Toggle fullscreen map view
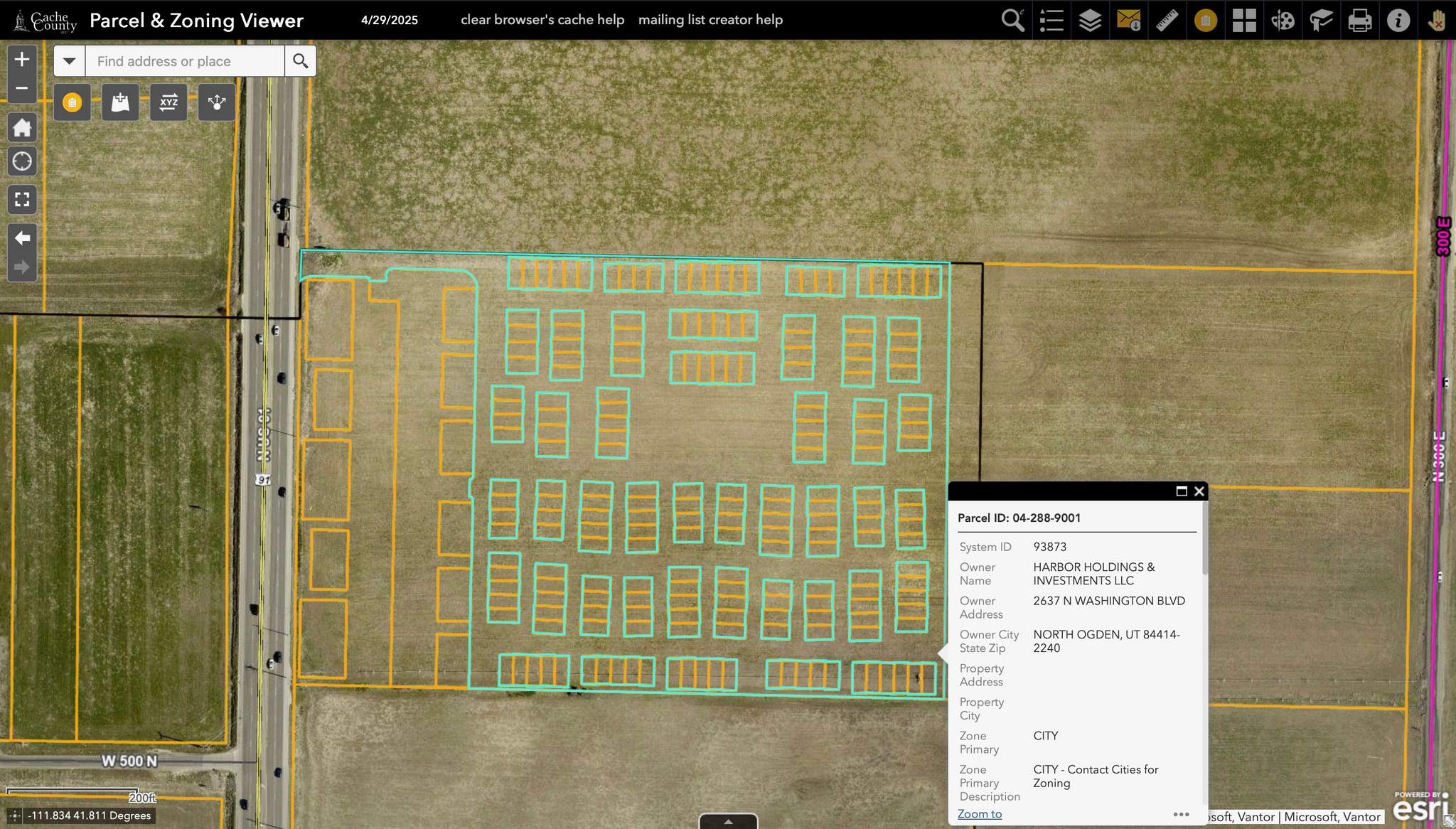The height and width of the screenshot is (829, 1456). pyautogui.click(x=22, y=200)
